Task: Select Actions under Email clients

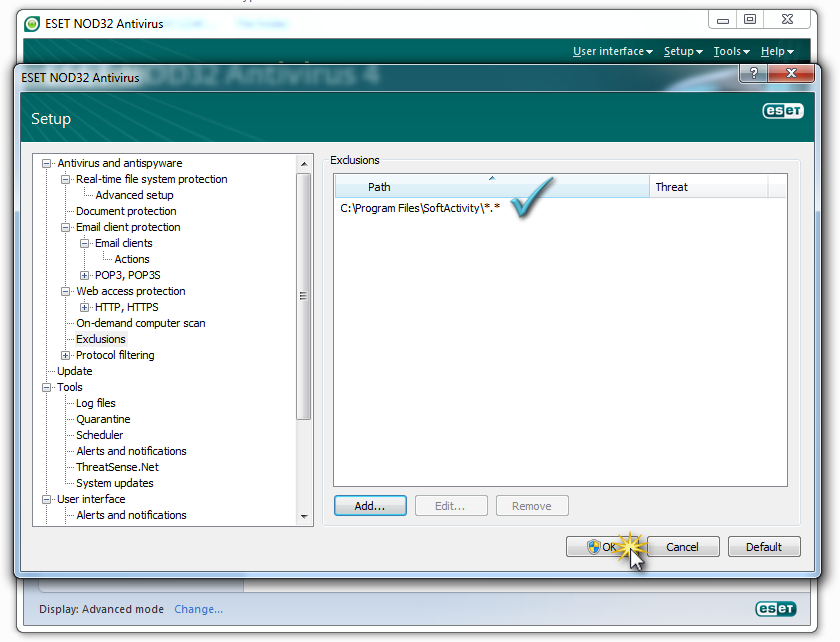Action: pyautogui.click(x=132, y=259)
